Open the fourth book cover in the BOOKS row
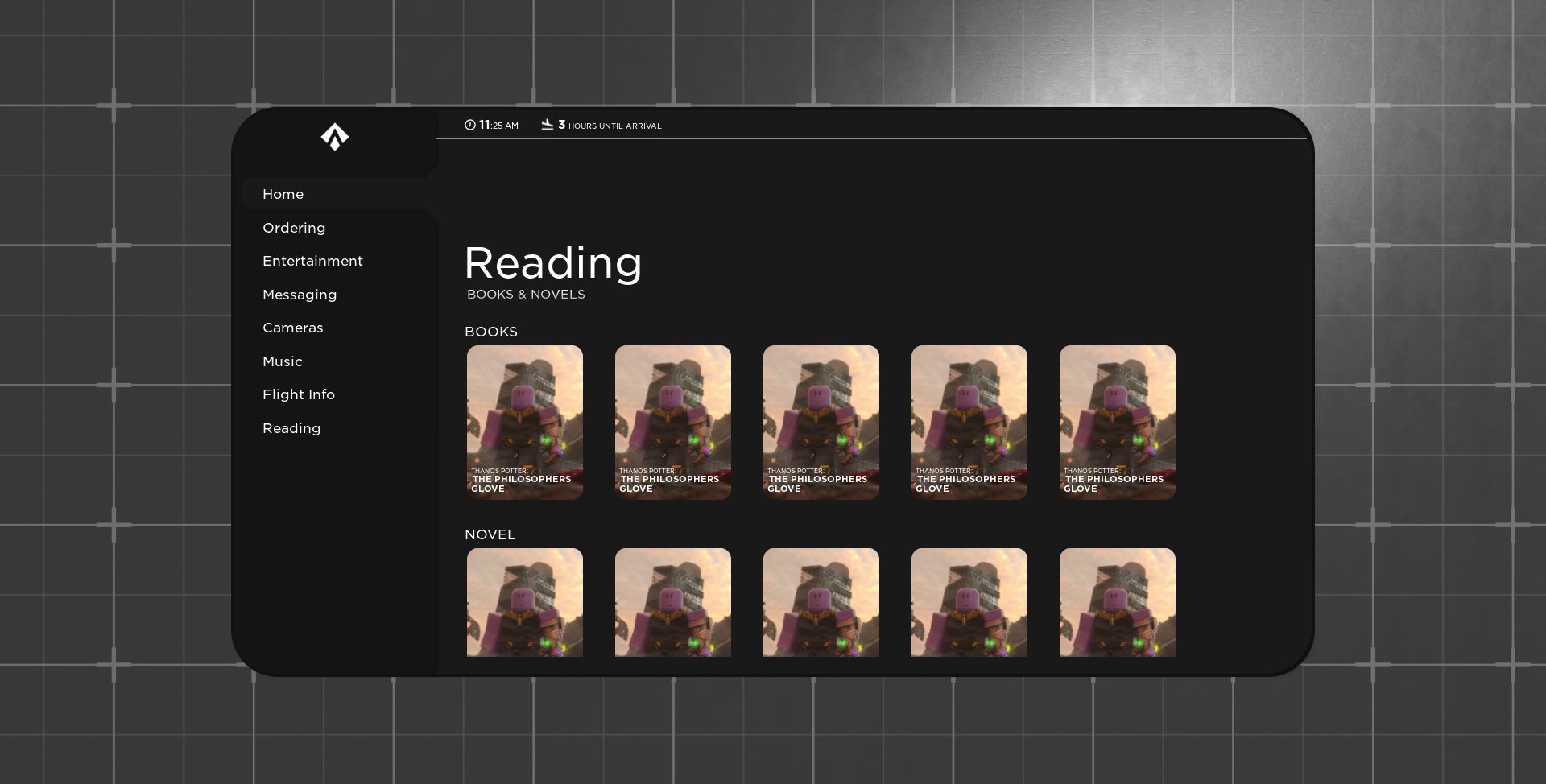This screenshot has height=784, width=1546. pos(969,423)
